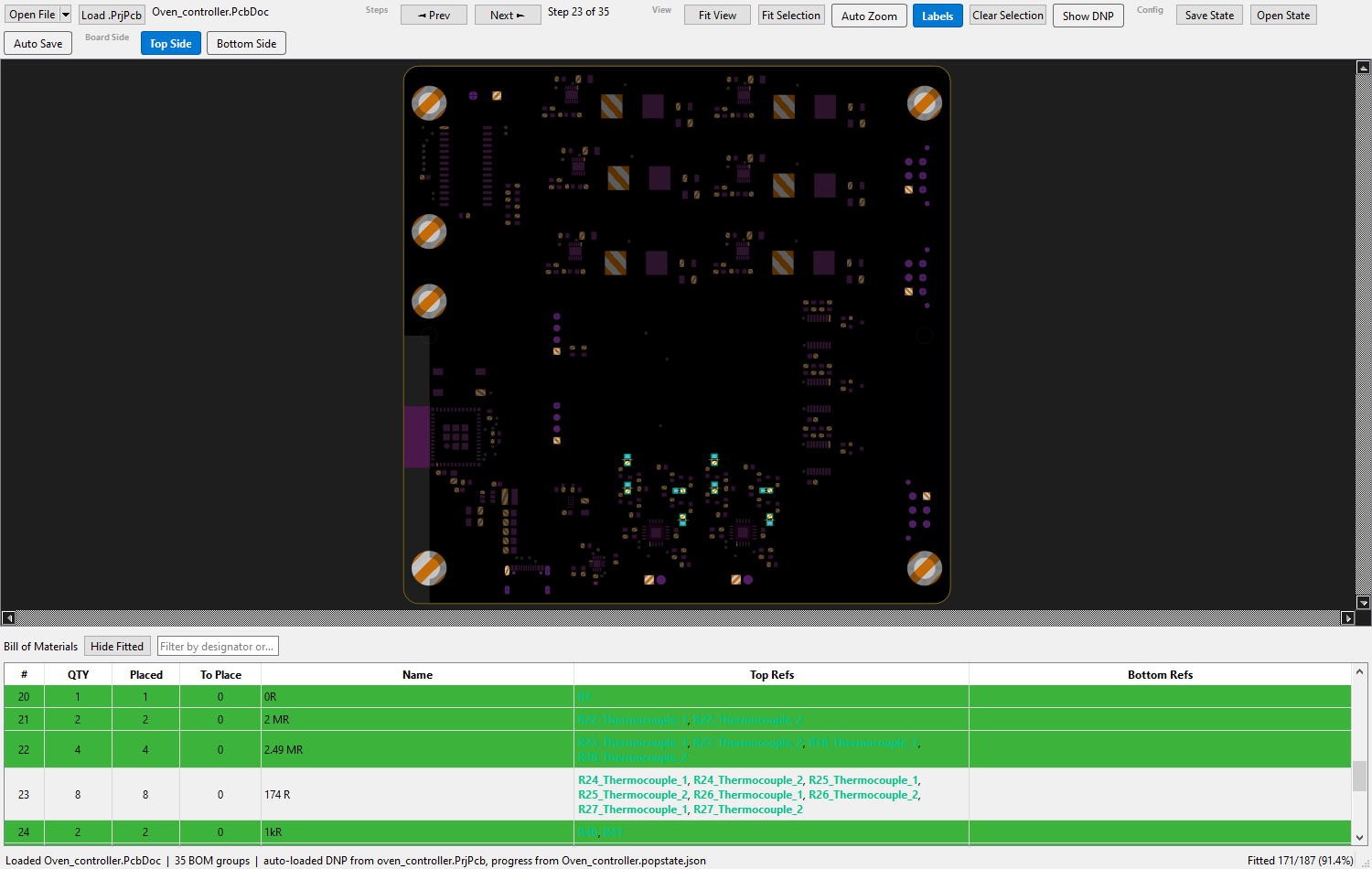1372x869 pixels.
Task: Clear Selection of highlighted components
Action: click(x=1008, y=16)
